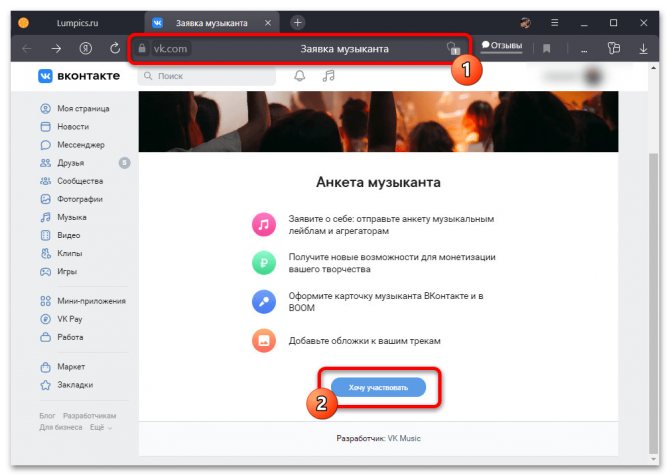
Task: Open the extensions icon in toolbar
Action: pyautogui.click(x=614, y=48)
